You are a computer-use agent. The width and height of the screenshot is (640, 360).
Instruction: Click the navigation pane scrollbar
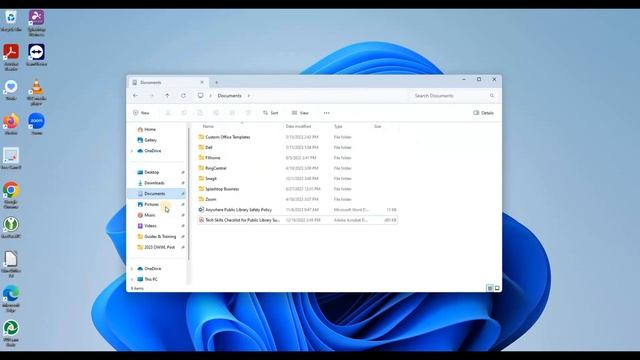point(189,194)
